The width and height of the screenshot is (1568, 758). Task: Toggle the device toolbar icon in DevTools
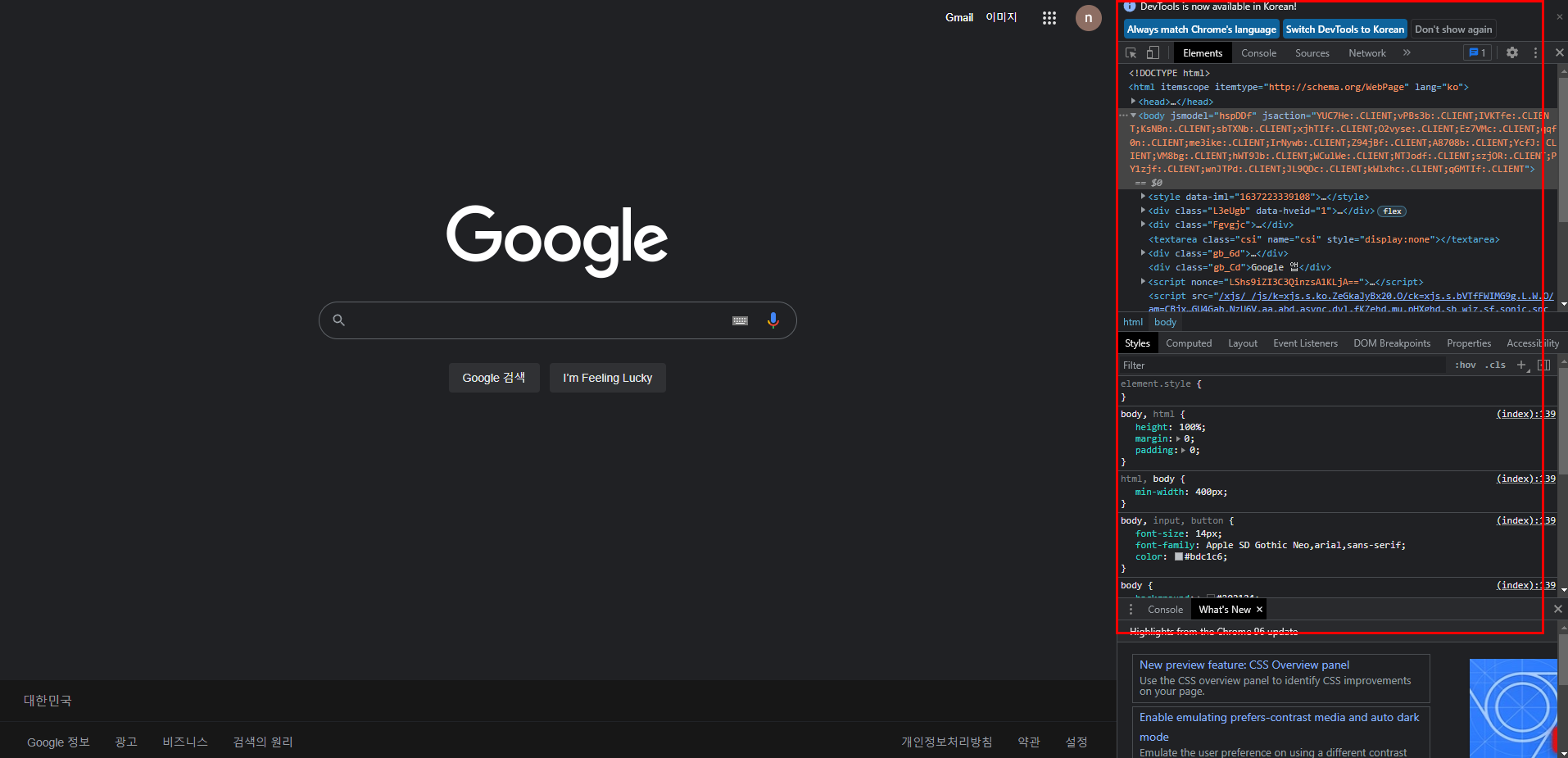(x=1153, y=52)
